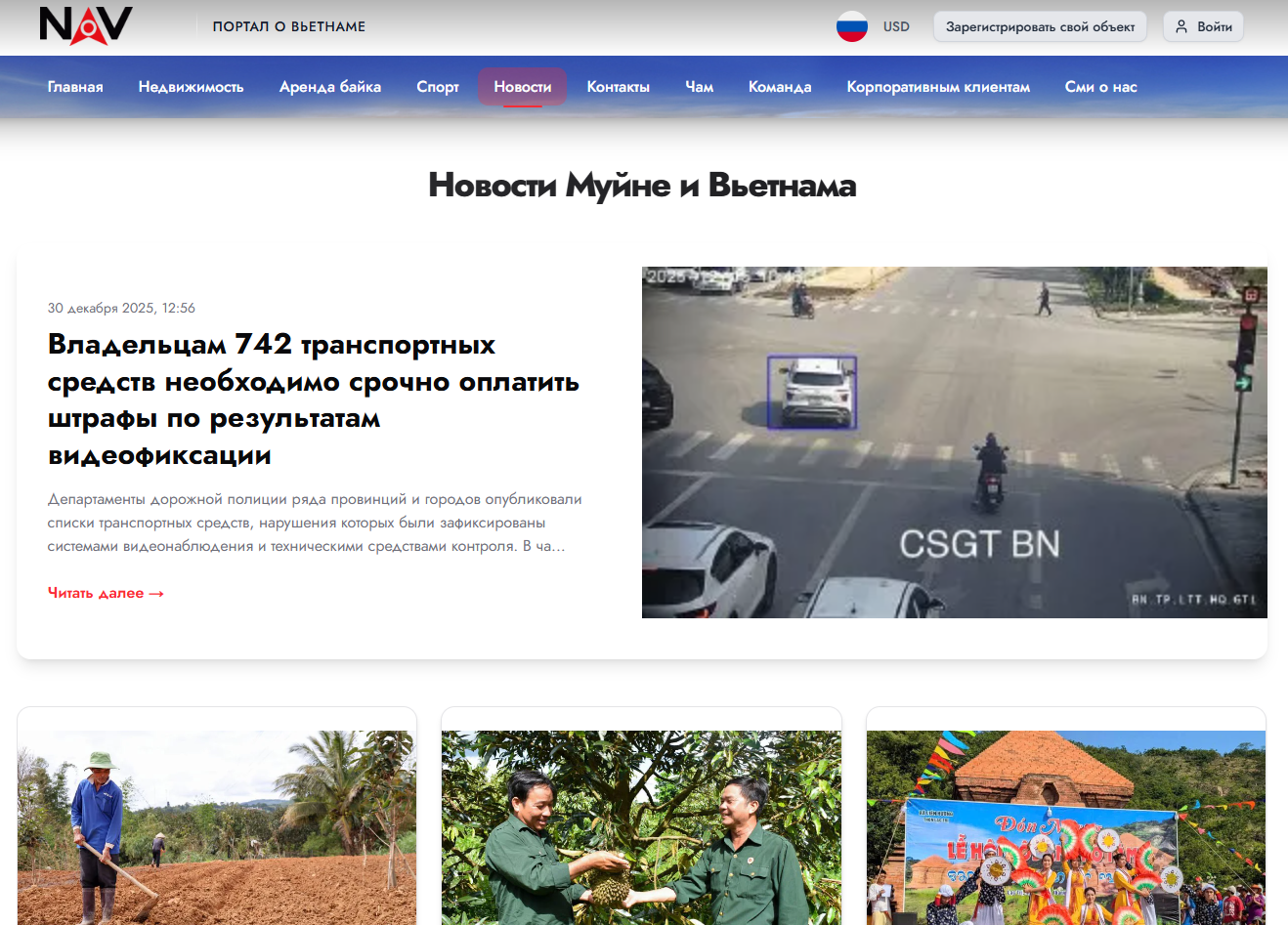Open the Команда page
The image size is (1288, 925).
coord(779,87)
